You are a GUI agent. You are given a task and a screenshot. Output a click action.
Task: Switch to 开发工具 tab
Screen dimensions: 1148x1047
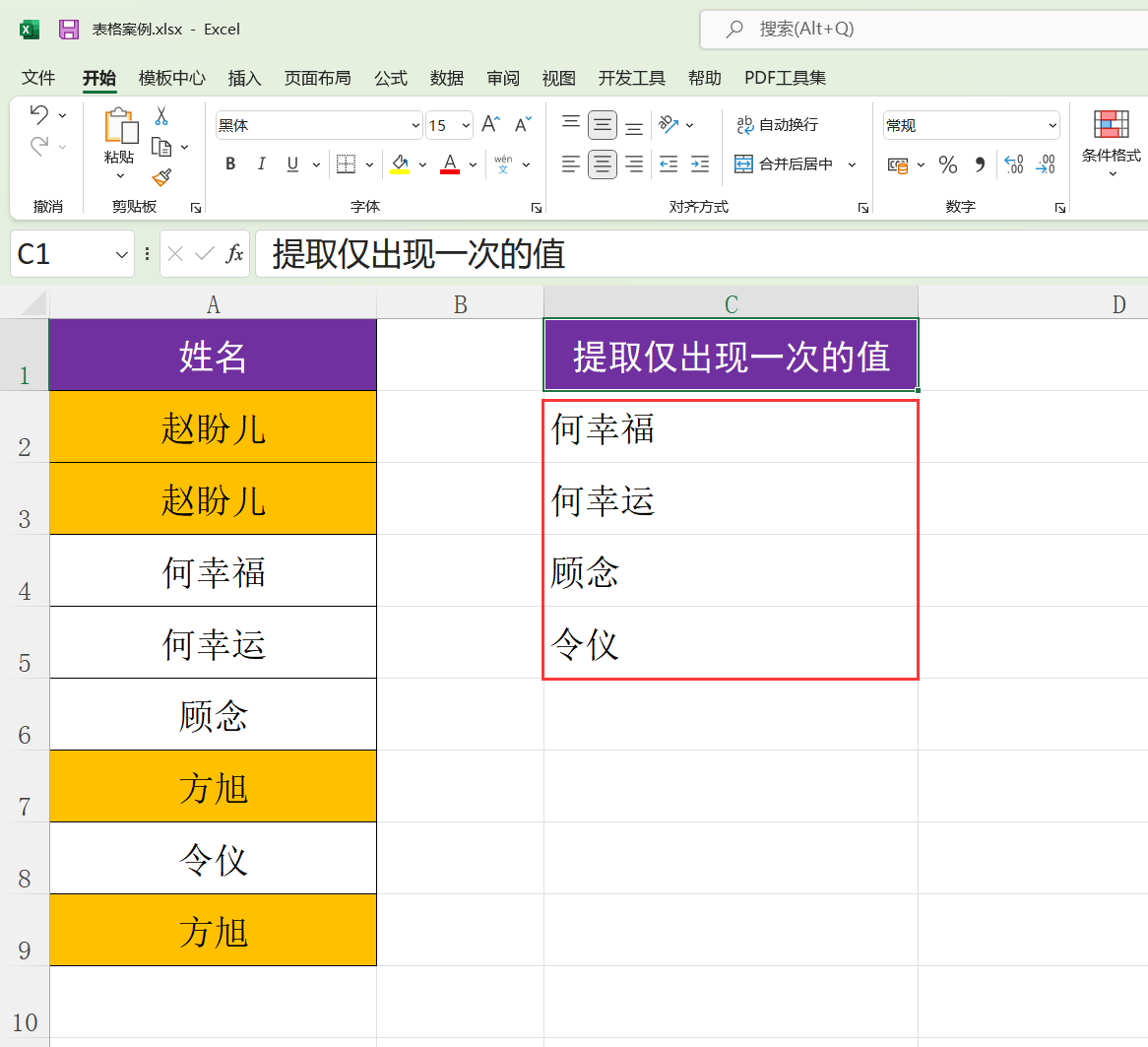(631, 78)
